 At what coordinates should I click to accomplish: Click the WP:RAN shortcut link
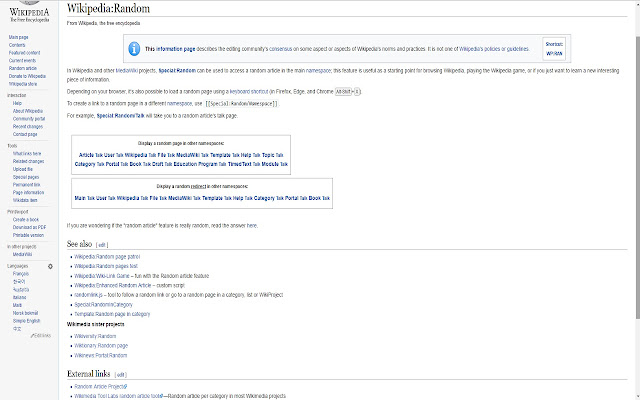tap(554, 53)
